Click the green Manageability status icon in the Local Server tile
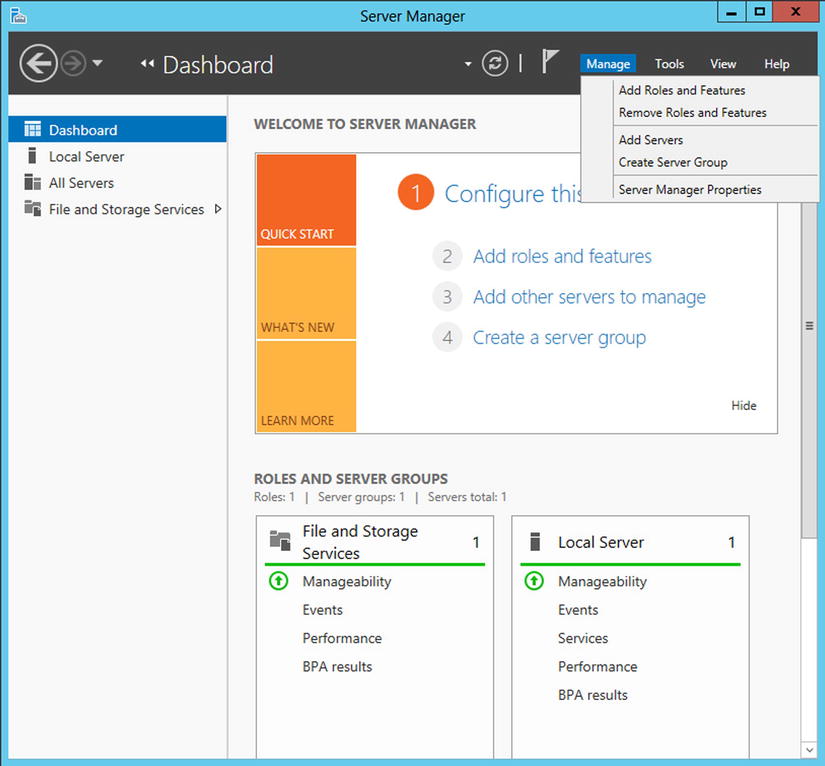This screenshot has height=766, width=825. click(x=534, y=581)
